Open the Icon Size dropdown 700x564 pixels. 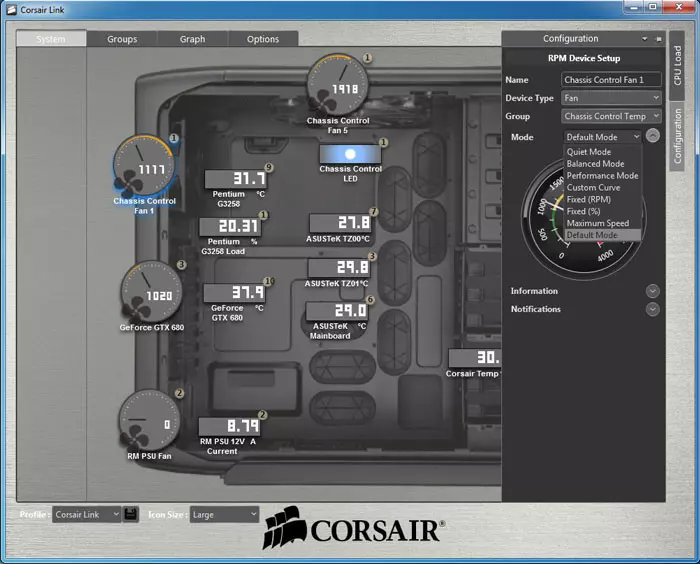click(x=224, y=514)
